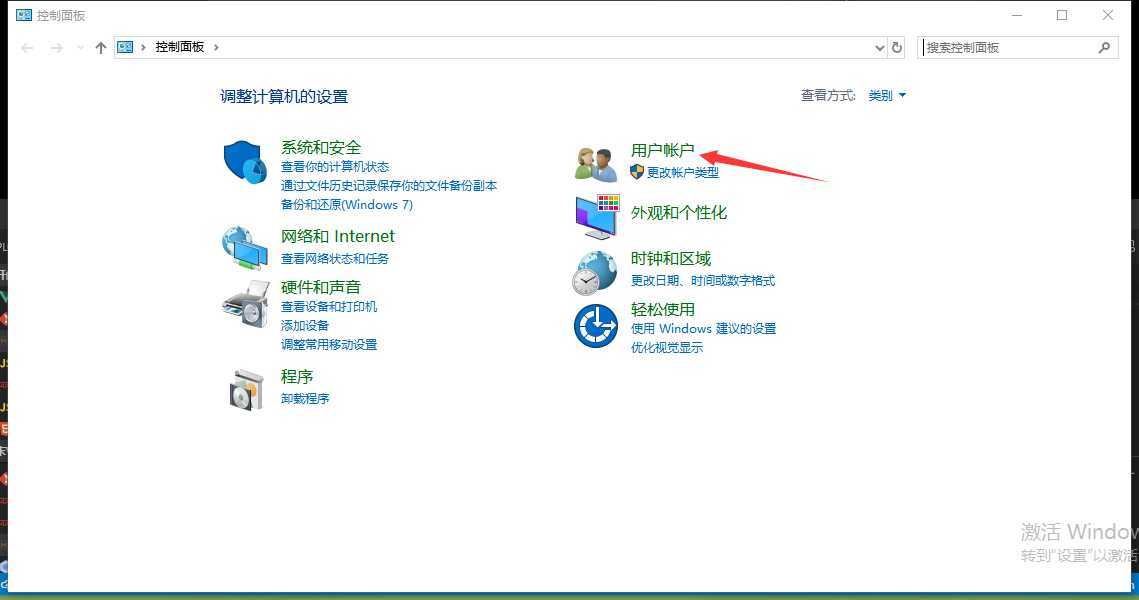Click 更改日期、时间或数字格式 link
This screenshot has width=1139, height=600.
click(702, 281)
